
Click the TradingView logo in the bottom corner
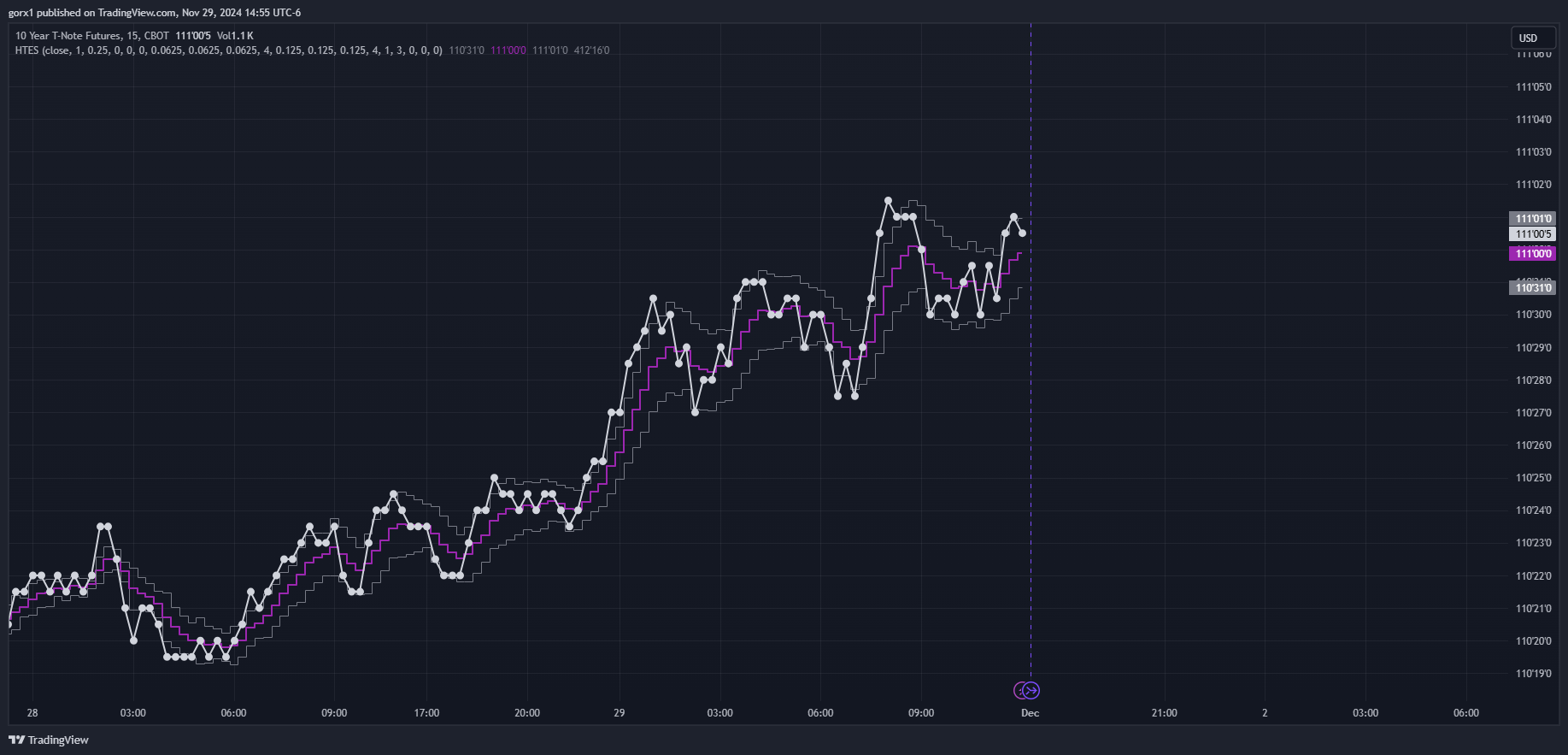pyautogui.click(x=49, y=740)
